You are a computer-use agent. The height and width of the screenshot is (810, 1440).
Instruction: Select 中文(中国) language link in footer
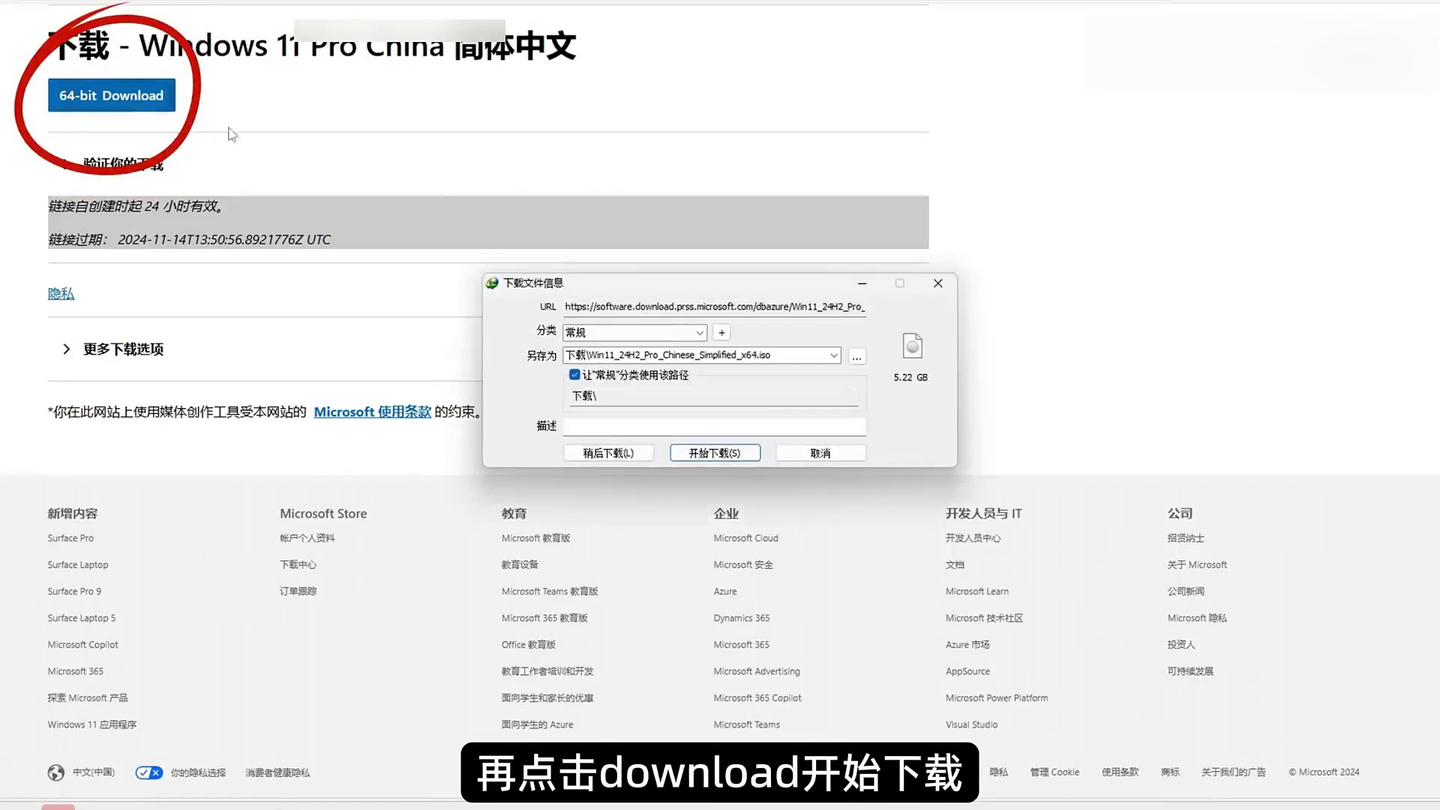tap(94, 772)
